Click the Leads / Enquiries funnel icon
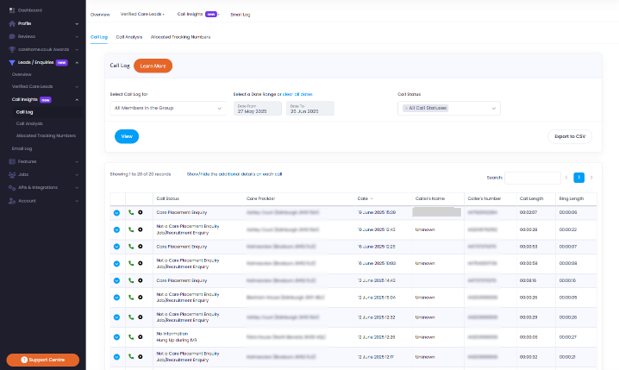Viewport: 619px width, 370px height. (x=12, y=62)
